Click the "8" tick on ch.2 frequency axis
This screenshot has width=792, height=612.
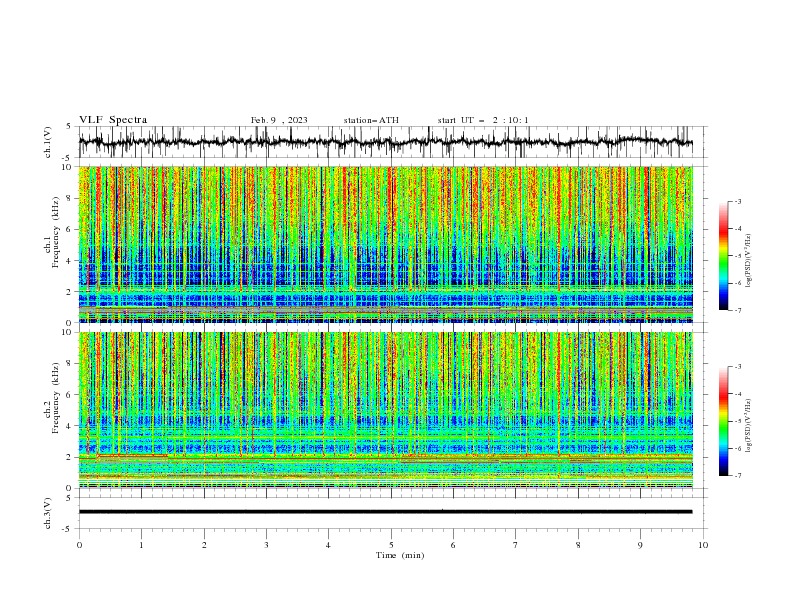coord(70,364)
